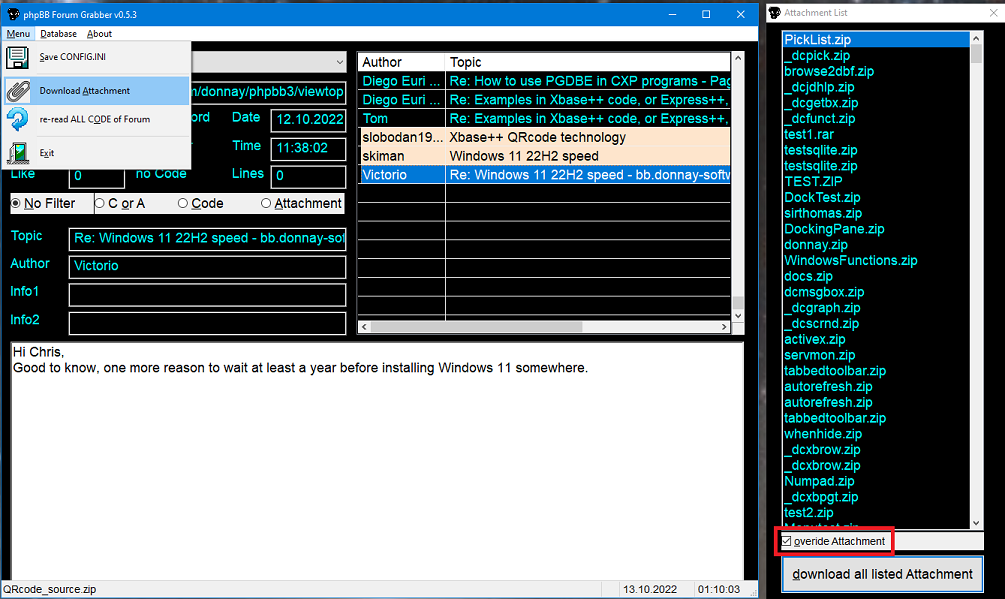Click the topic table scroll-right arrow
Viewport: 1005px width, 599px height.
point(724,327)
